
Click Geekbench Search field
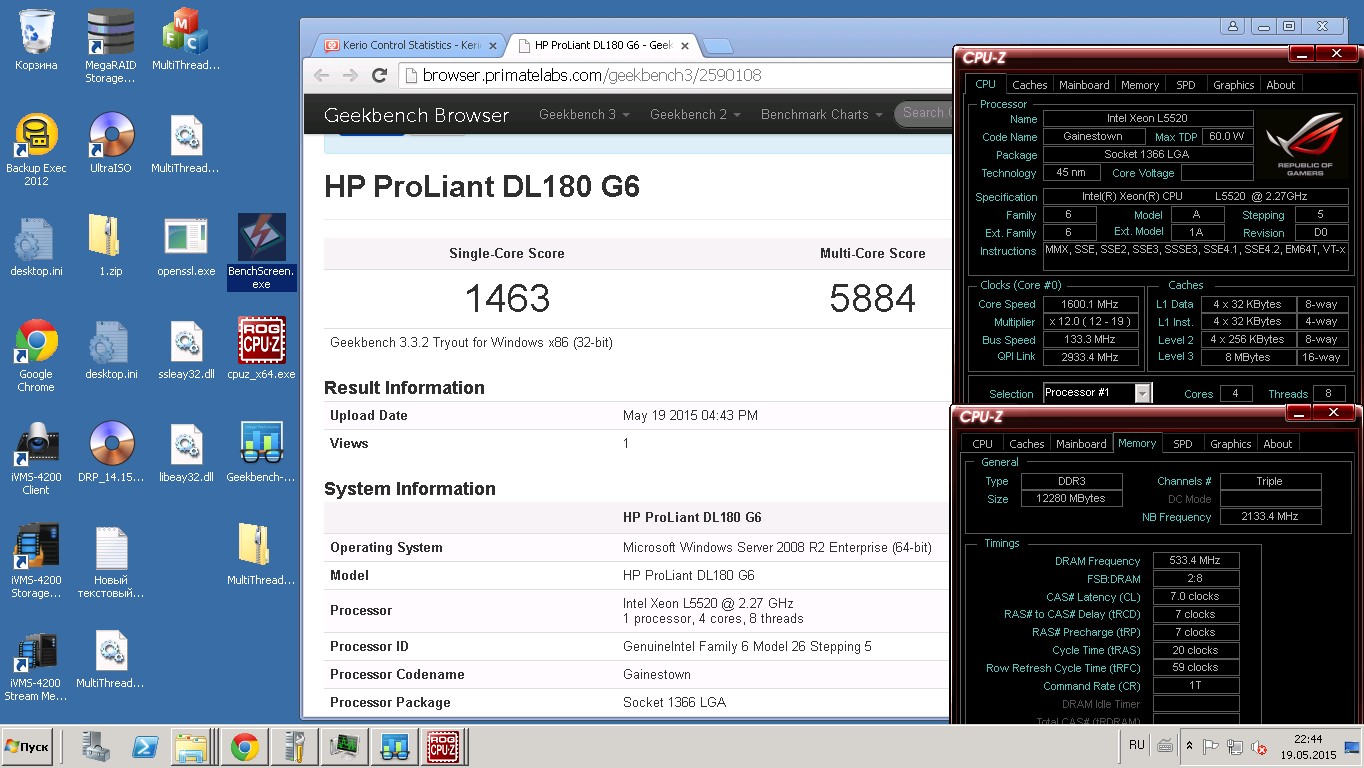tap(924, 113)
